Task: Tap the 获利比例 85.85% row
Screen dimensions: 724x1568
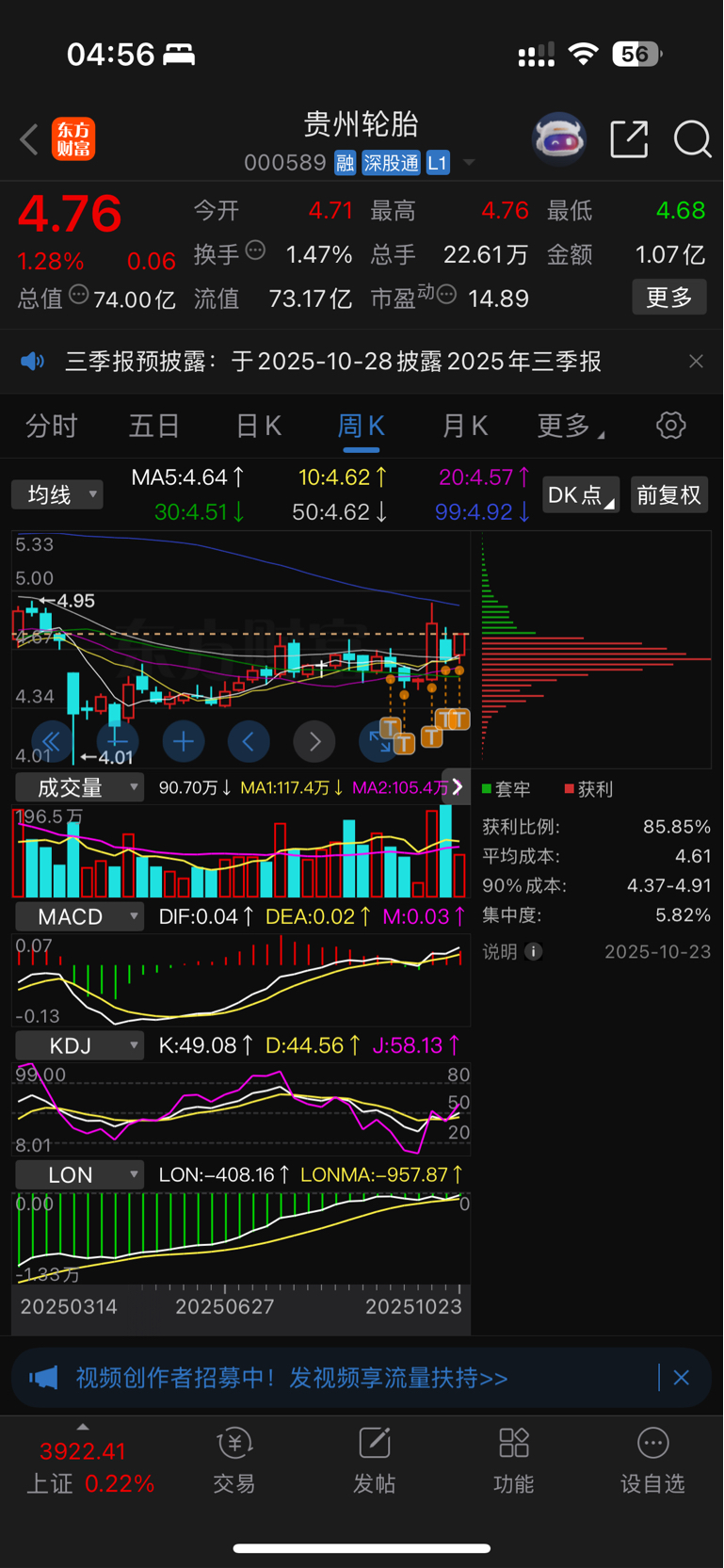Action: [x=597, y=827]
